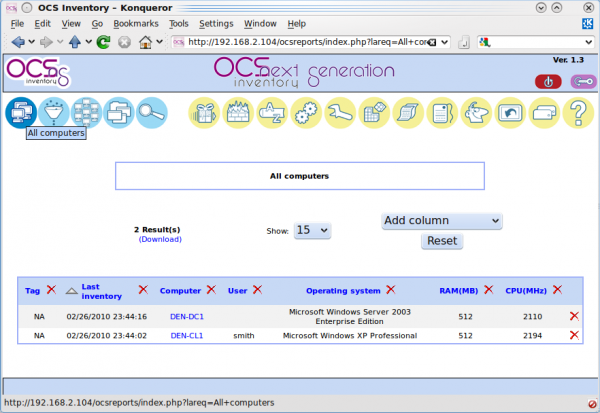Click the user face icon
Screen dimensions: 600x413
[x=476, y=113]
